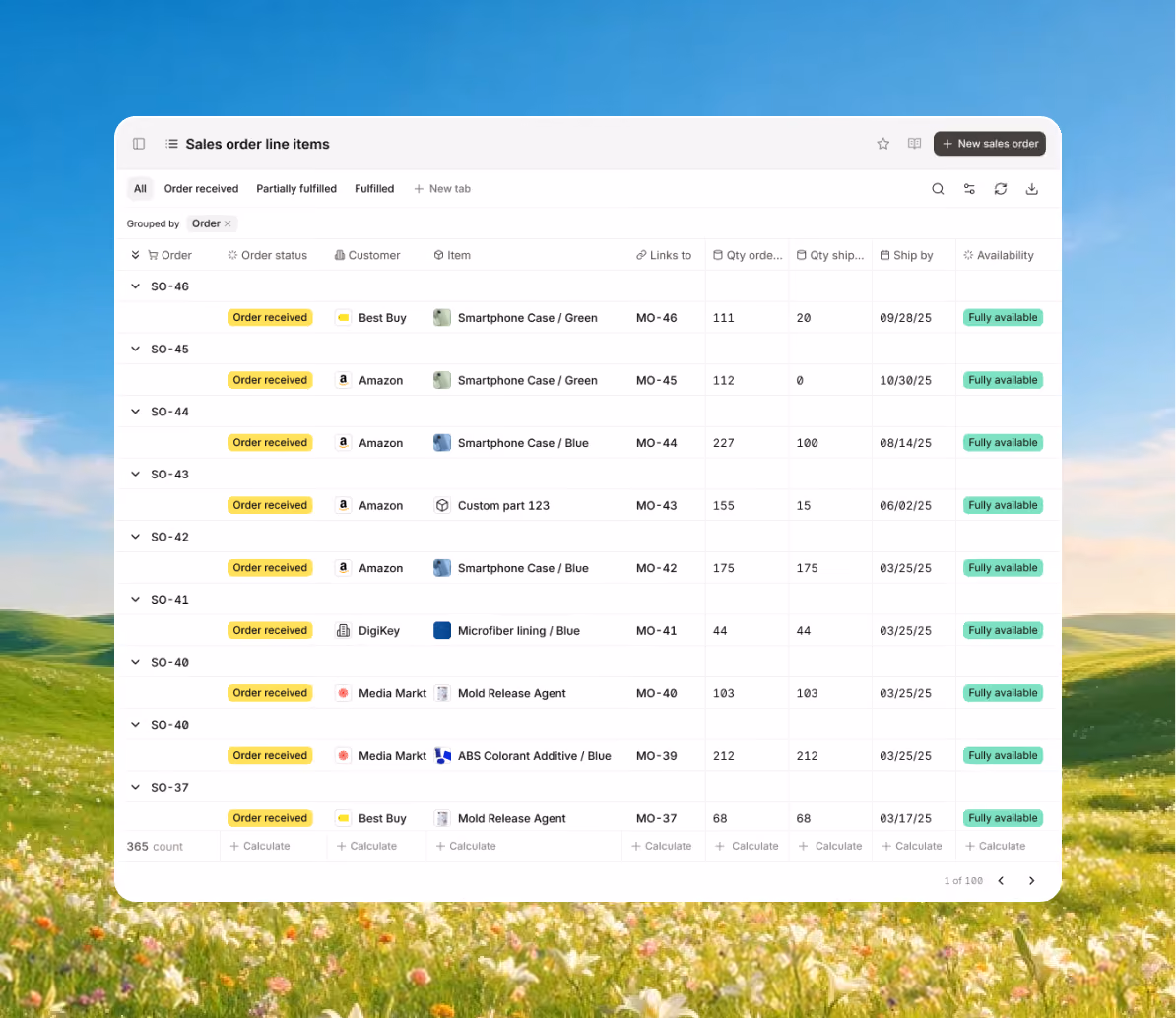This screenshot has height=1018, width=1176.
Task: Go to the next page arrow
Action: (1031, 881)
